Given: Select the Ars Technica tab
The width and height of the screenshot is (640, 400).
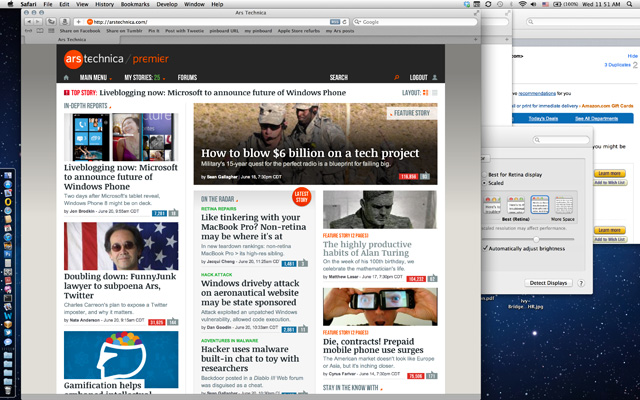Looking at the screenshot, I should [x=72, y=40].
